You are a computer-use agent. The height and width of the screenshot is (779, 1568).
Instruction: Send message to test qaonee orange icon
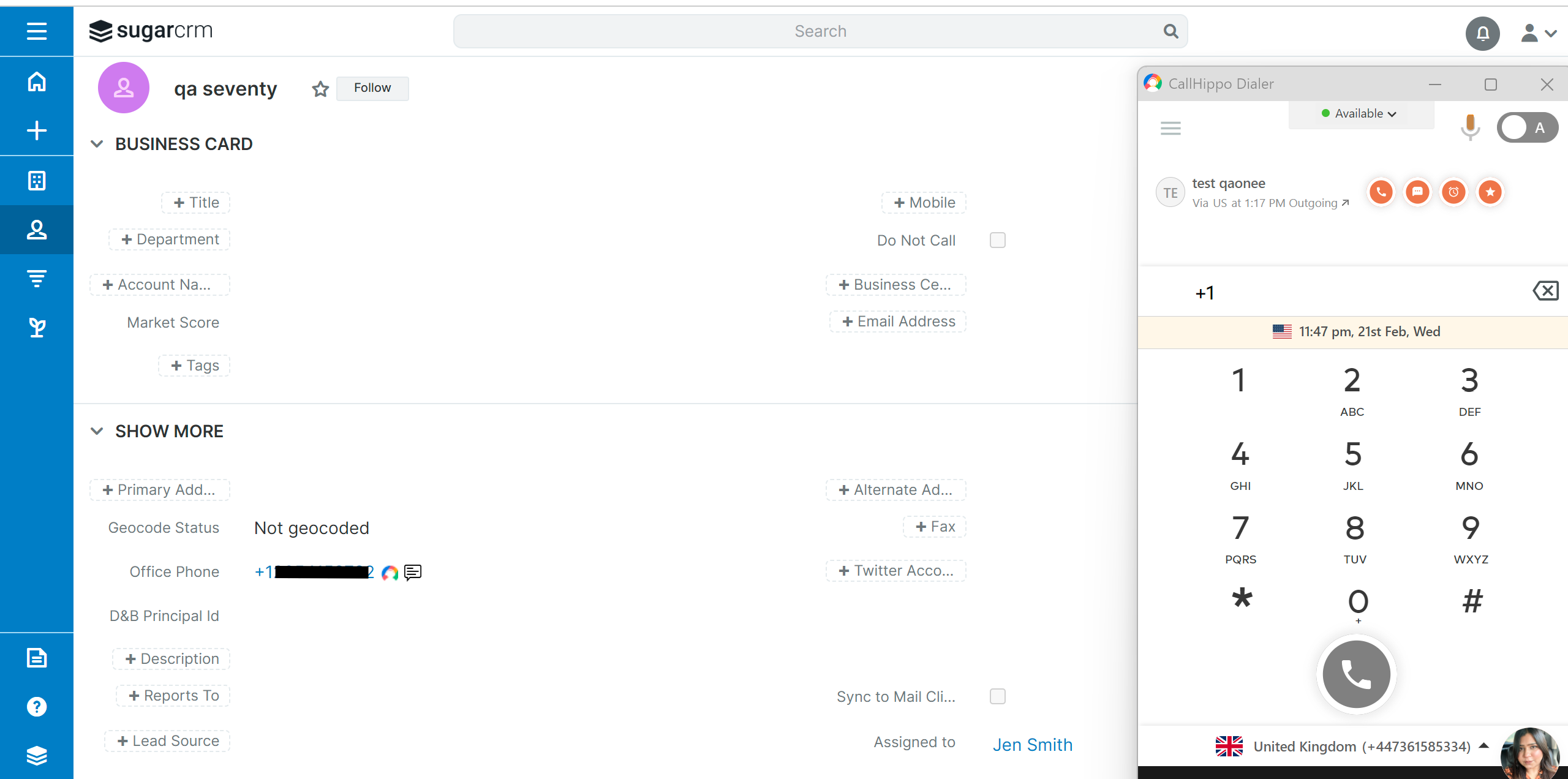tap(1417, 192)
